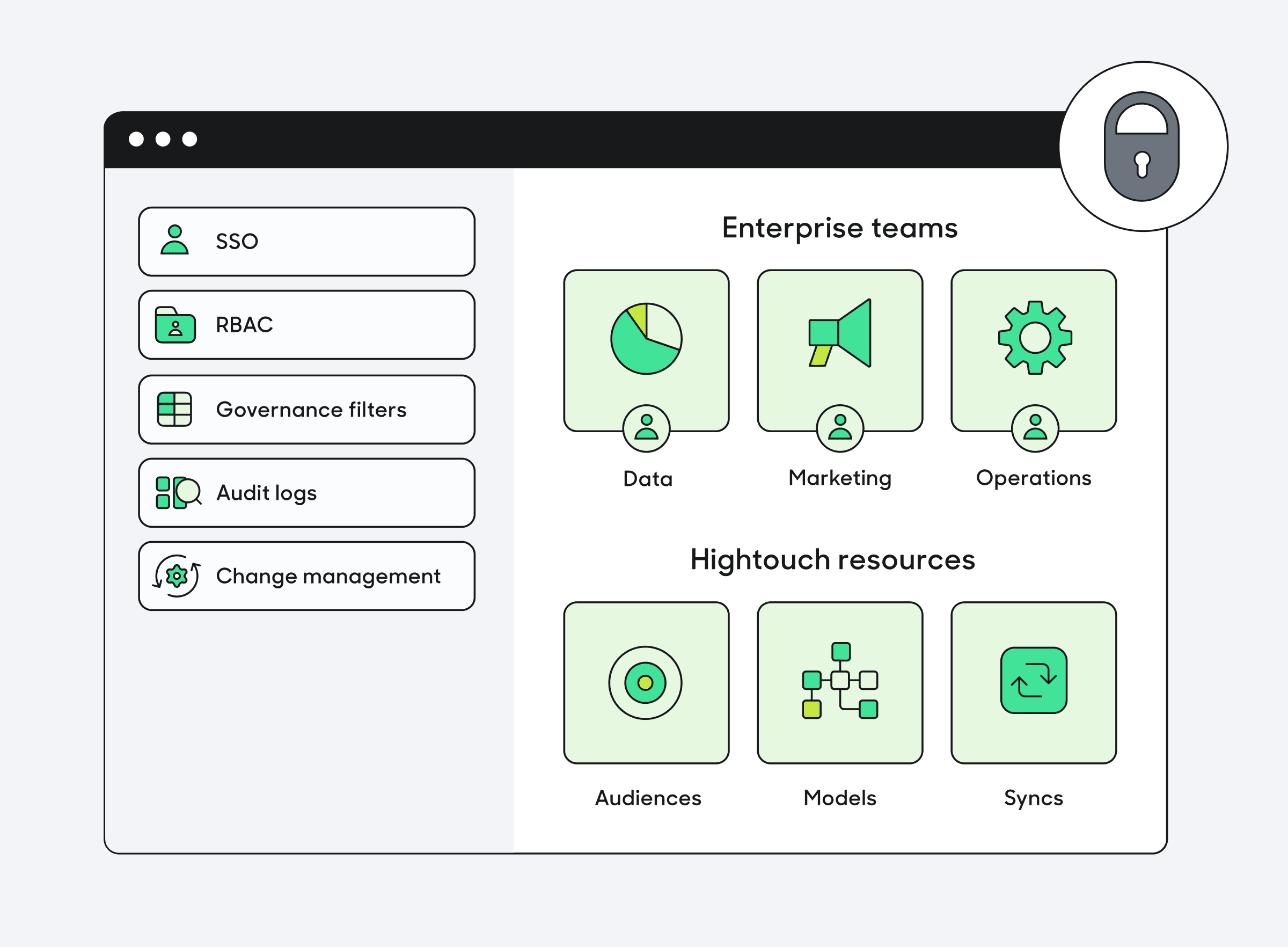This screenshot has height=947, width=1288.
Task: Open the SSO settings entry
Action: 306,241
